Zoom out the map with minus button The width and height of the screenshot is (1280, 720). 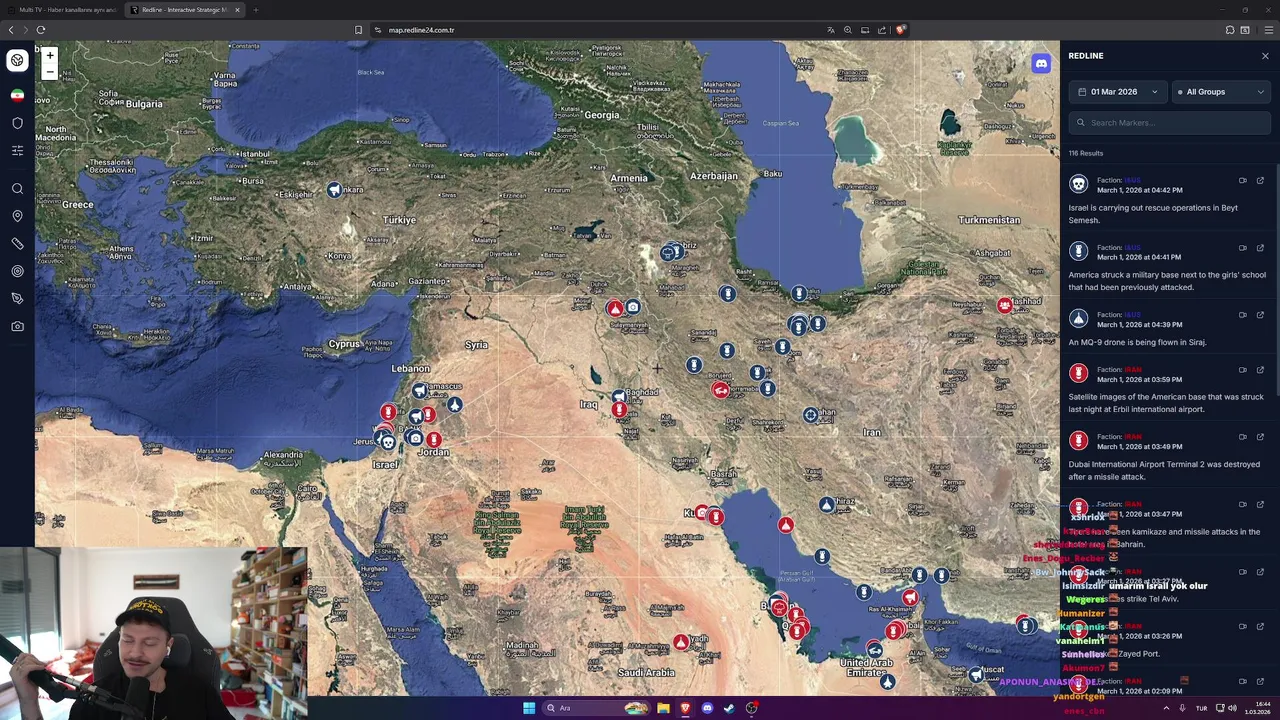pos(49,72)
